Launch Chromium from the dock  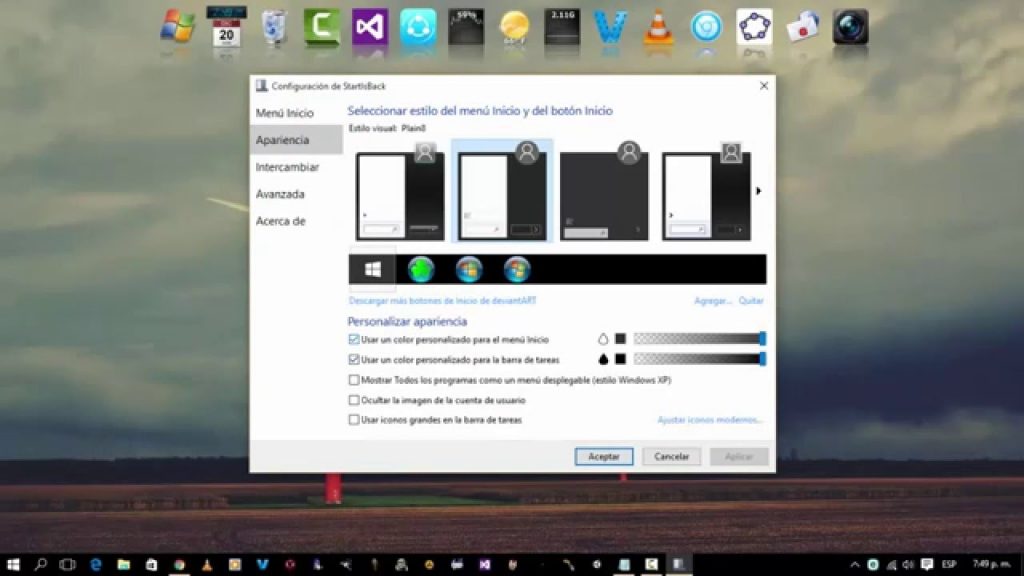(x=707, y=27)
